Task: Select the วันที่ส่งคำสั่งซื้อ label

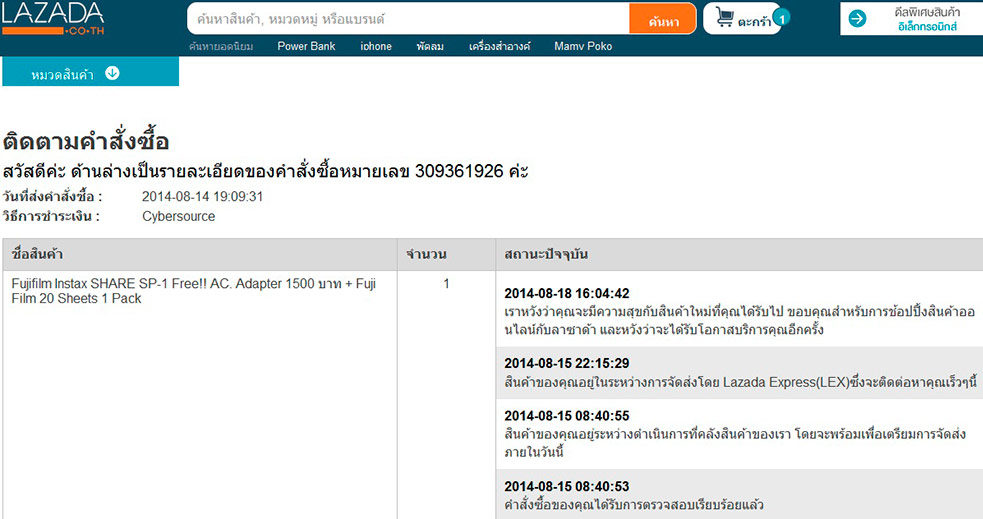Action: click(52, 196)
